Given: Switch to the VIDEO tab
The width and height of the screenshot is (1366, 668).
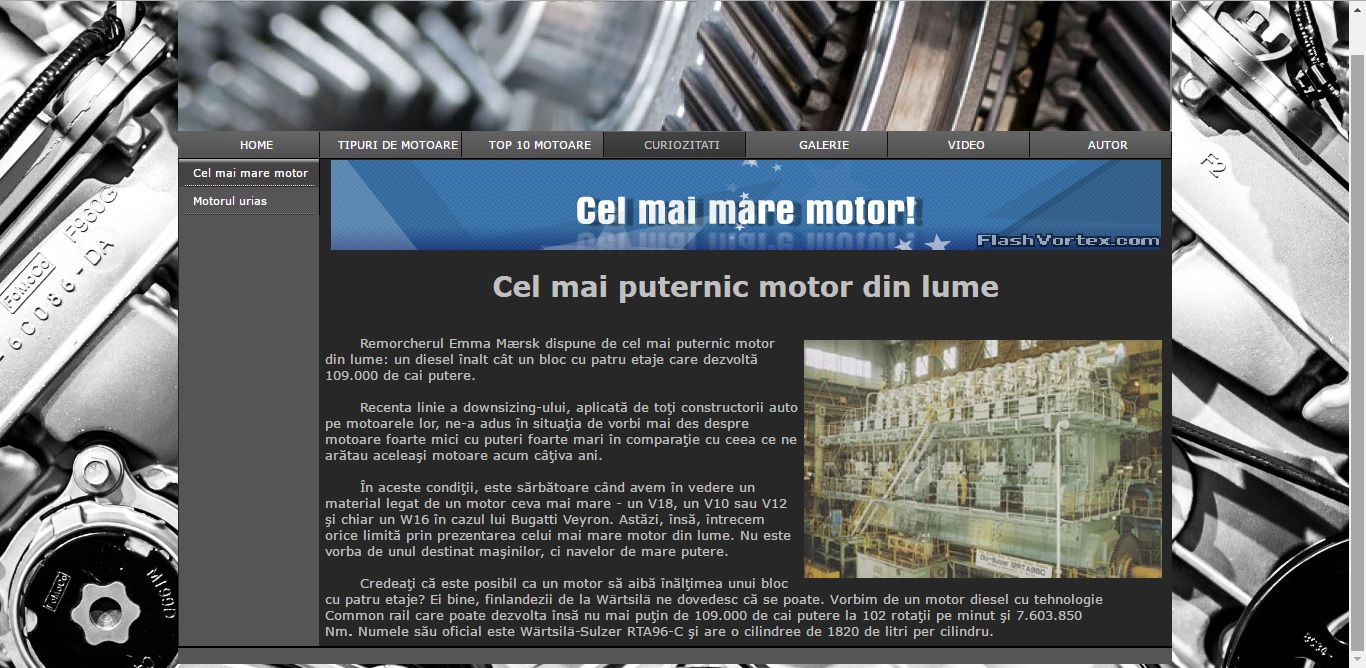Looking at the screenshot, I should 965,145.
